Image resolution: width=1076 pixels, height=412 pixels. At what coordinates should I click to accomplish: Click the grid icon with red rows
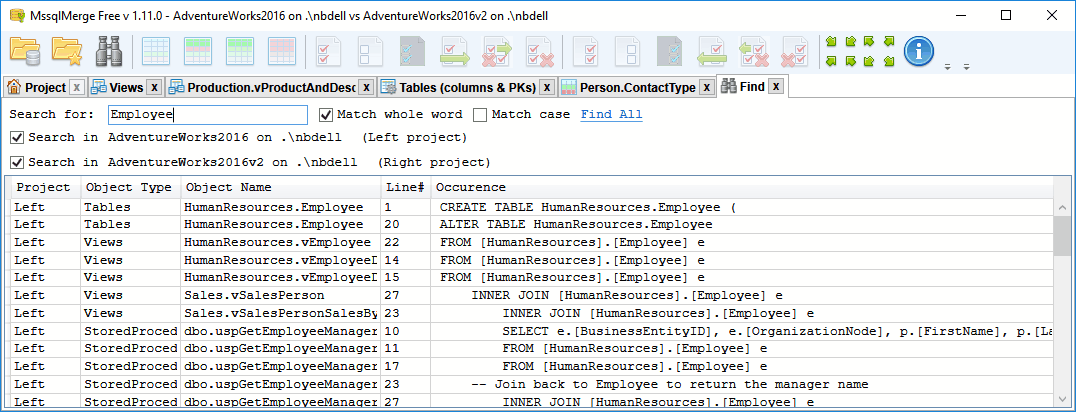(x=282, y=52)
